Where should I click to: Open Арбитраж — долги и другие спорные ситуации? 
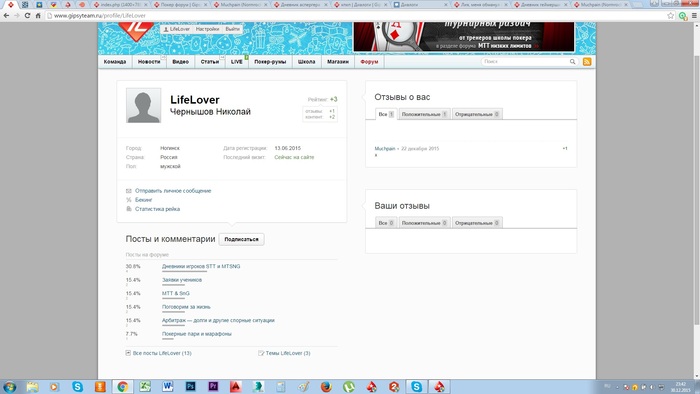coord(218,320)
